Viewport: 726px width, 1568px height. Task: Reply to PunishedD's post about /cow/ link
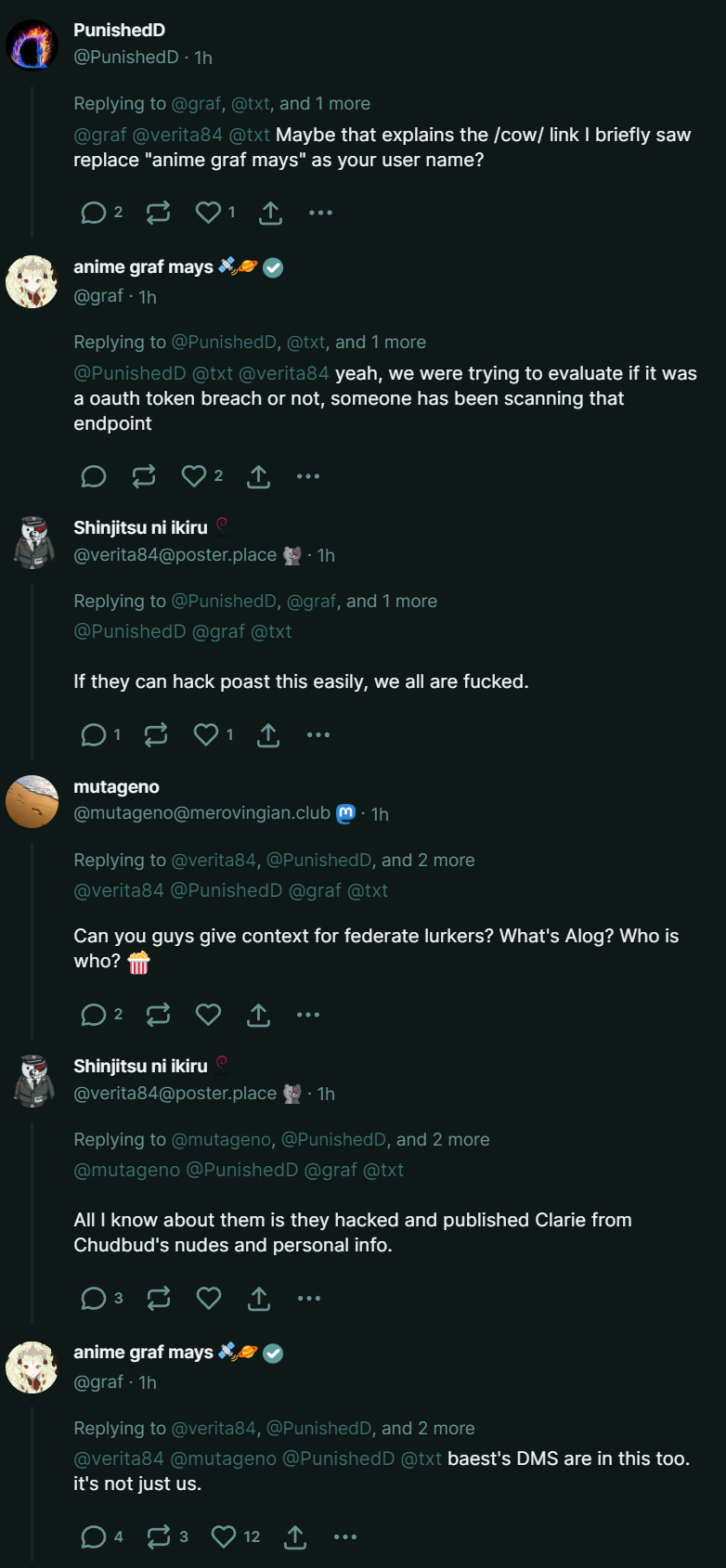[94, 213]
